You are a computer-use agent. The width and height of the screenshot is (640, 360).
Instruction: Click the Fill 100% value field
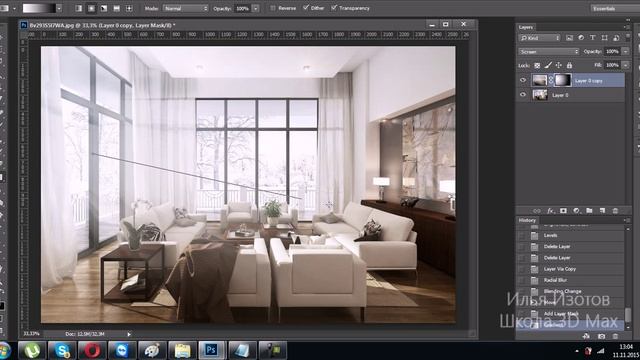tap(612, 65)
